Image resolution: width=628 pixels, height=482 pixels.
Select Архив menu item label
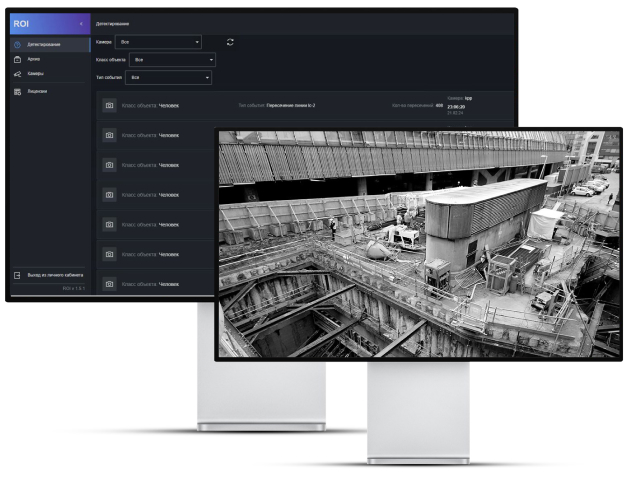(34, 59)
